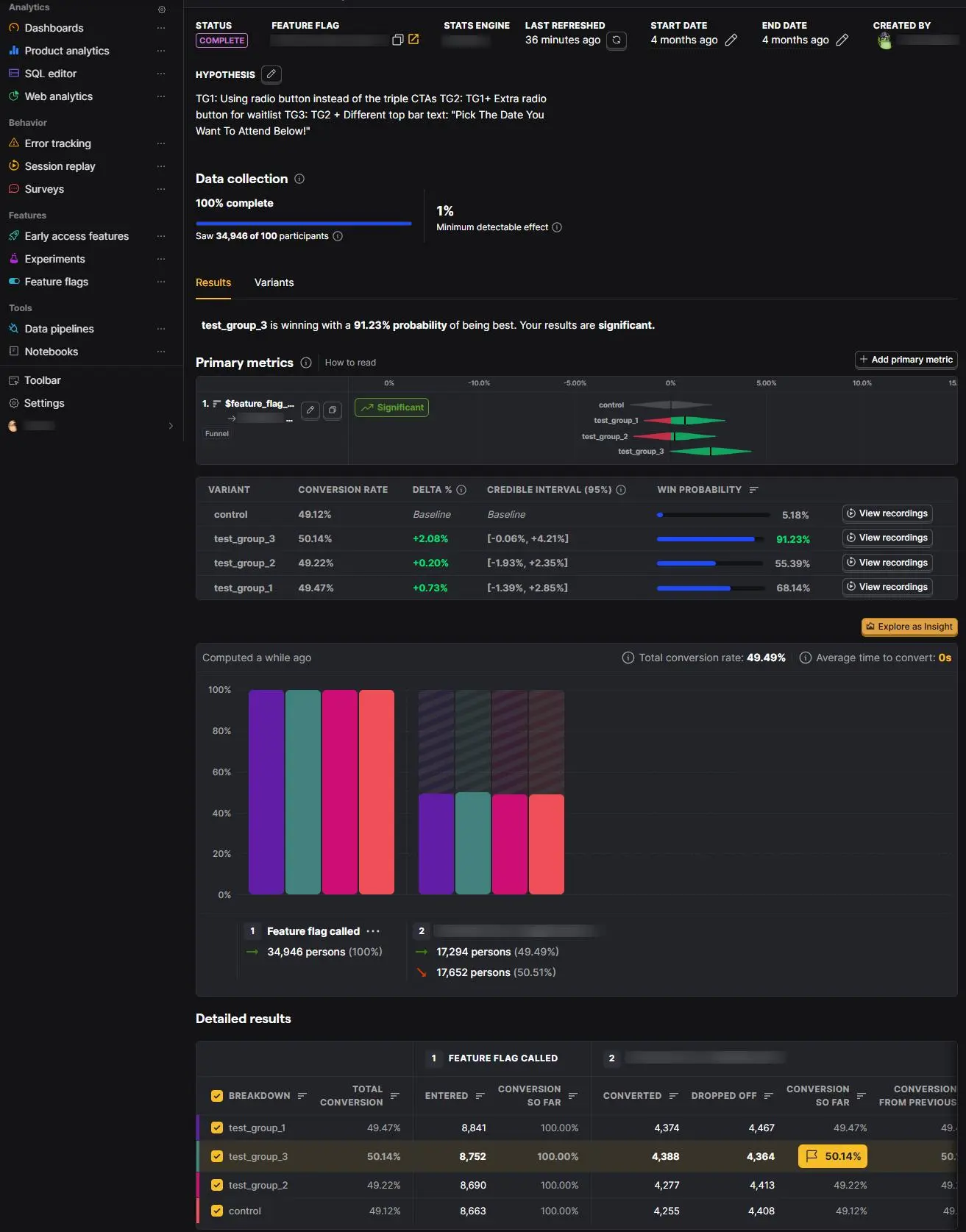Open Experiments in the sidebar
Viewport: 966px width, 1232px height.
pos(54,259)
